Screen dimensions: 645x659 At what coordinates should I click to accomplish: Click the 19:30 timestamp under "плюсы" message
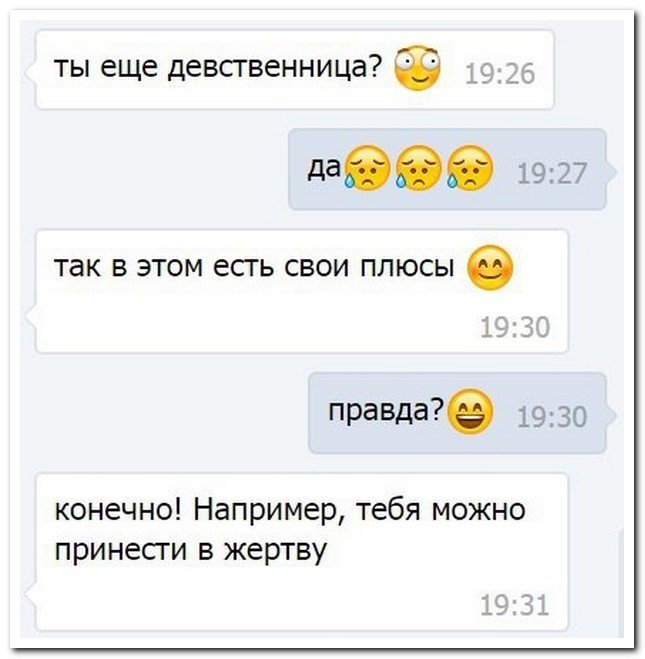[x=515, y=327]
